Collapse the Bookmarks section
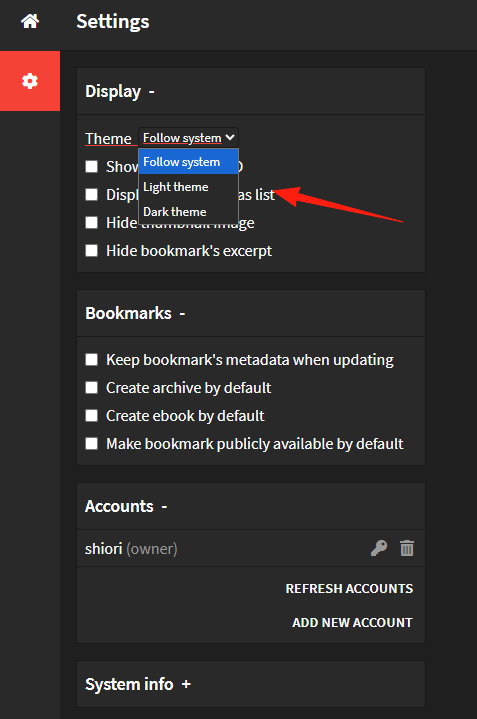The width and height of the screenshot is (477, 719). (x=182, y=314)
